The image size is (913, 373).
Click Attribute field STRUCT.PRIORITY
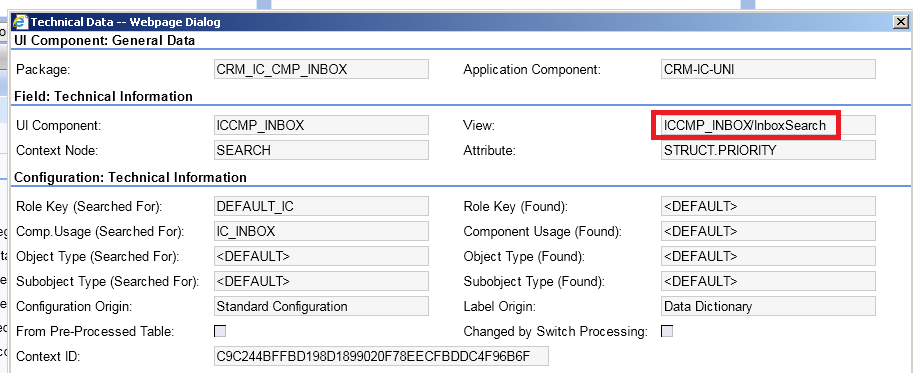pos(768,150)
